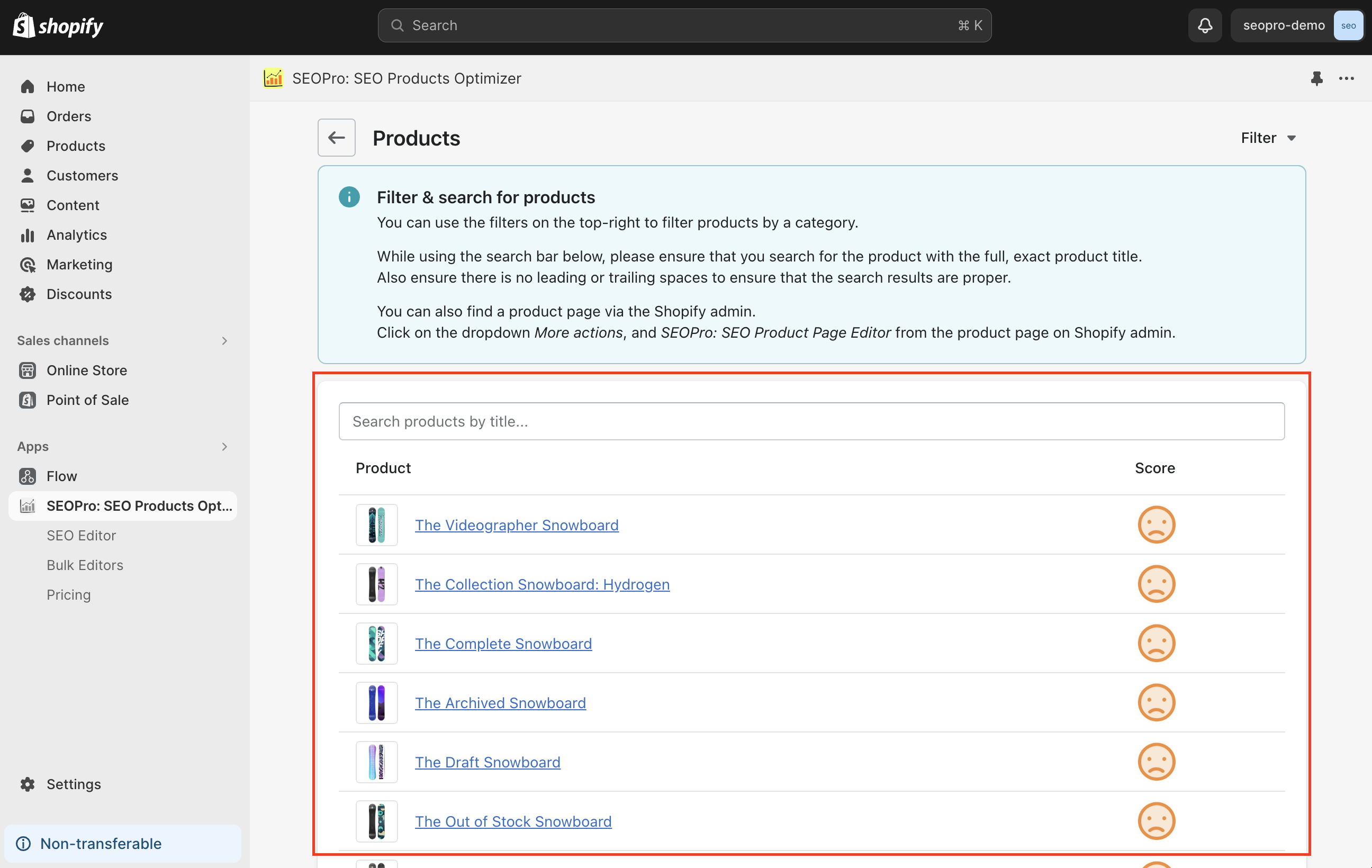The height and width of the screenshot is (868, 1372).
Task: Expand the Sales channels section
Action: 224,341
